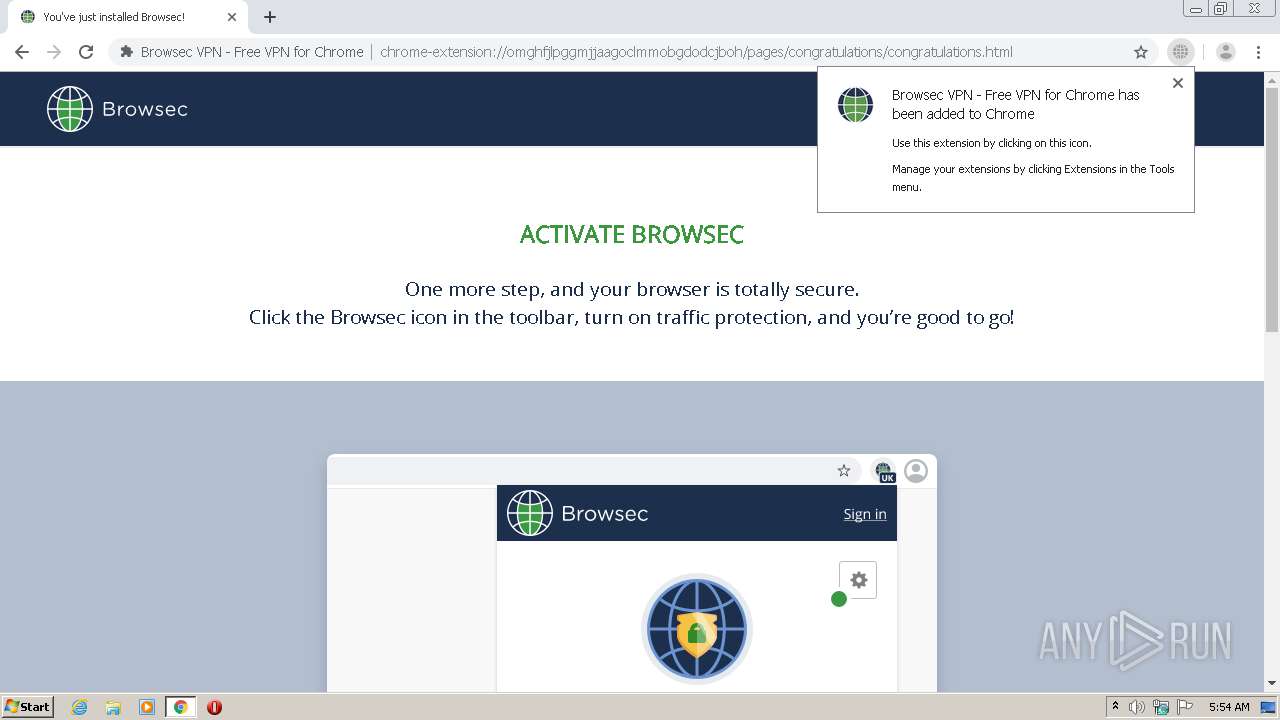
Task: Launch Internet Explorer from the taskbar
Action: pyautogui.click(x=80, y=707)
